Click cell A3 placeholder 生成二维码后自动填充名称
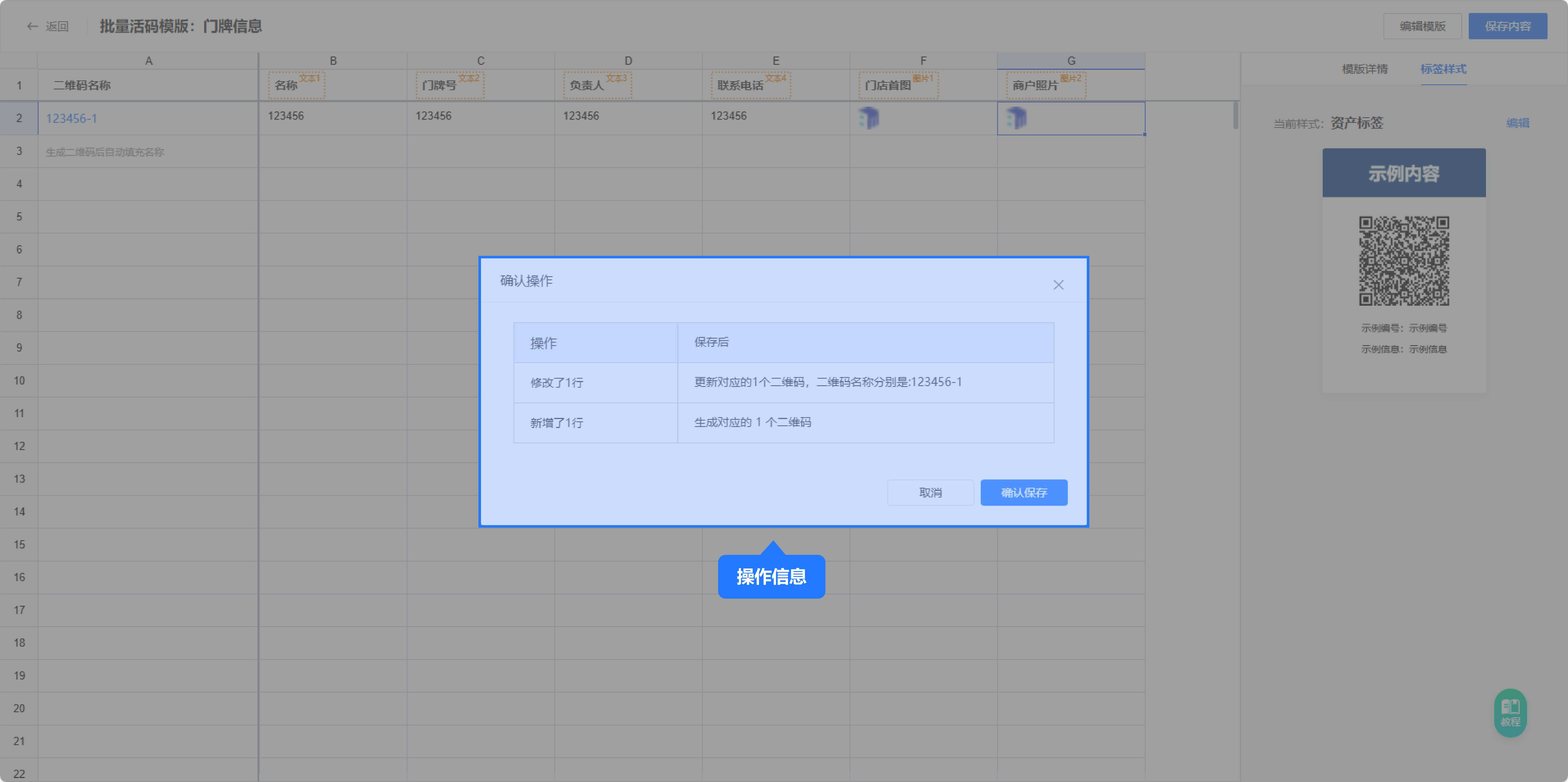The height and width of the screenshot is (782, 1568). pos(105,152)
